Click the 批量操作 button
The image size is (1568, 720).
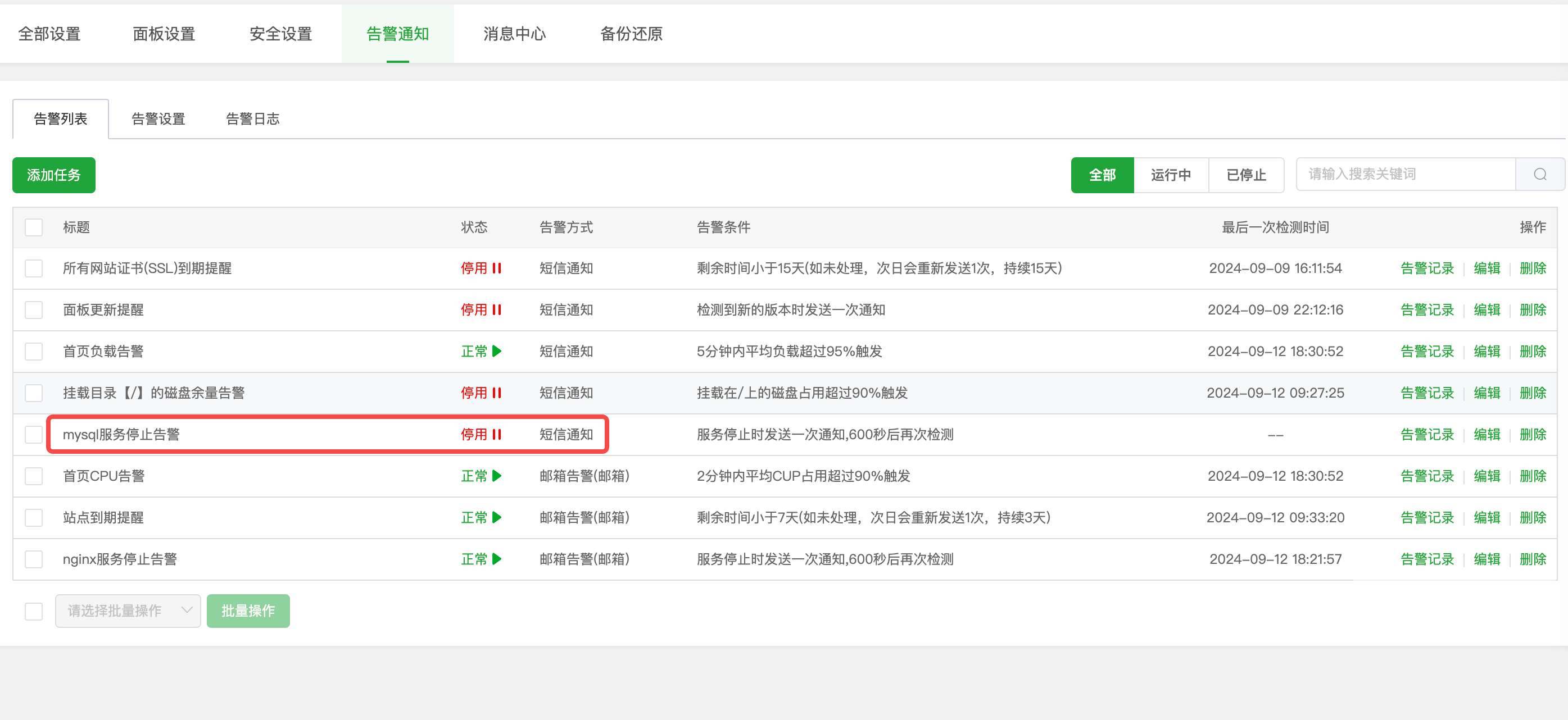(x=248, y=610)
